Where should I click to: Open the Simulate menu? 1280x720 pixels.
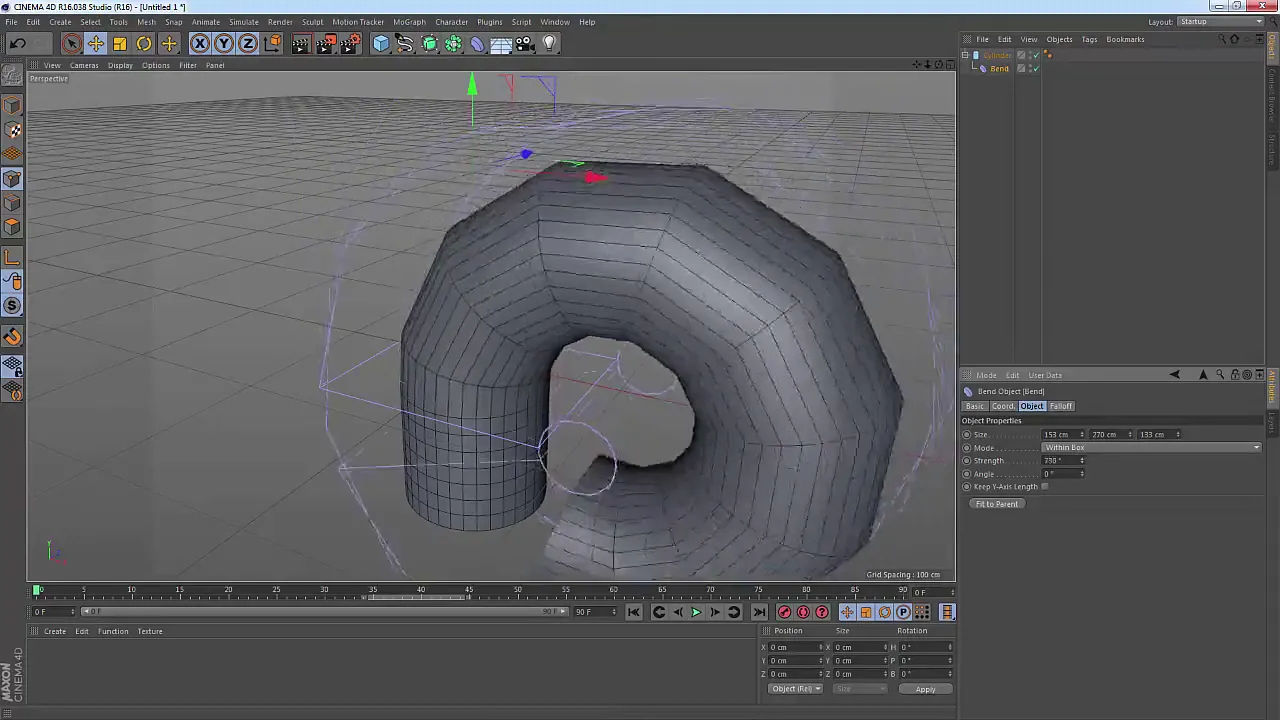pyautogui.click(x=244, y=22)
